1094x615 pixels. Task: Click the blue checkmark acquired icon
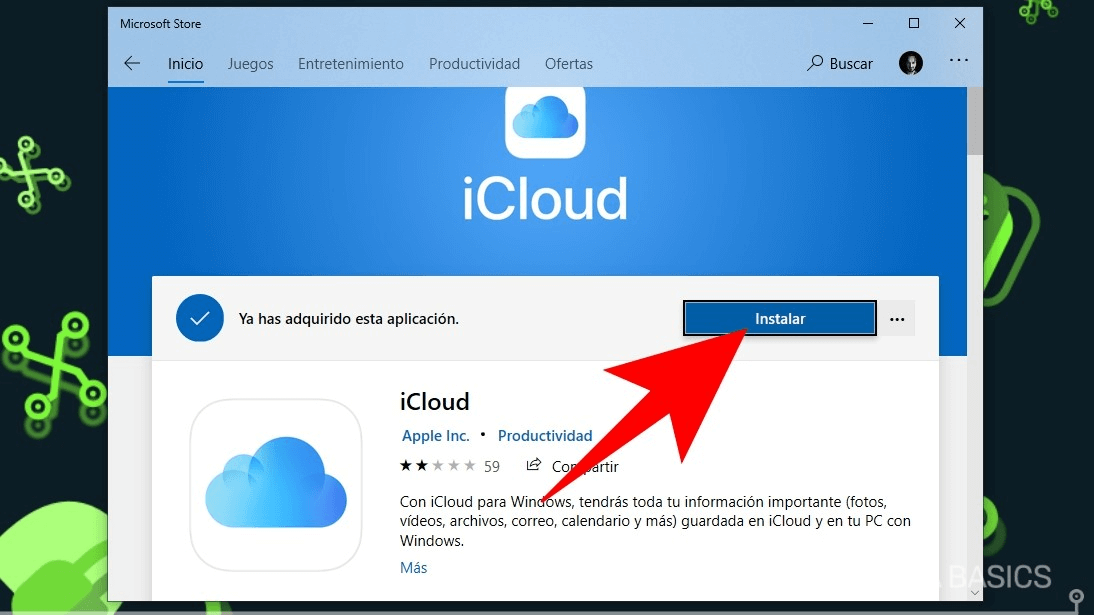(x=200, y=318)
